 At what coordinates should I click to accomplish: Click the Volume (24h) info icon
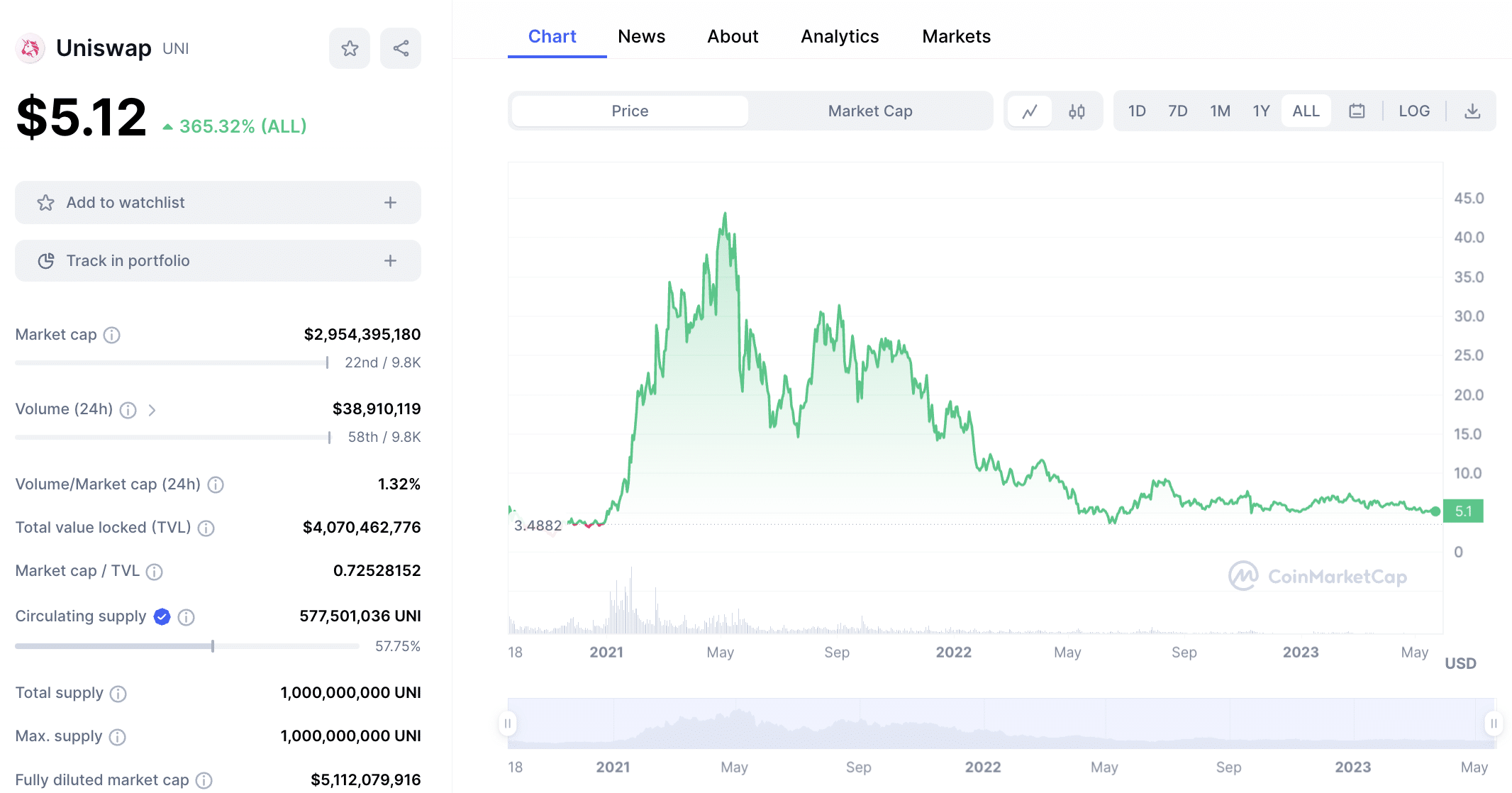point(128,410)
